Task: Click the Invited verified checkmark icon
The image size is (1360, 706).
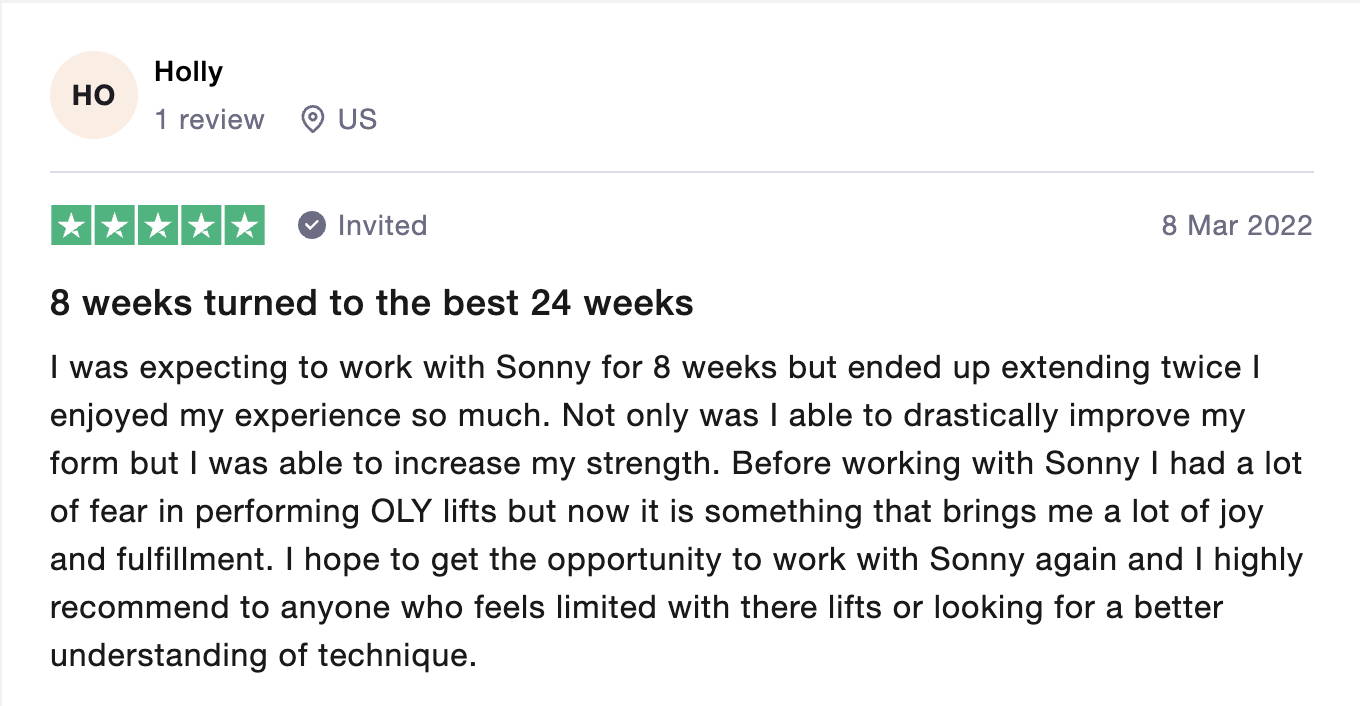Action: 312,226
